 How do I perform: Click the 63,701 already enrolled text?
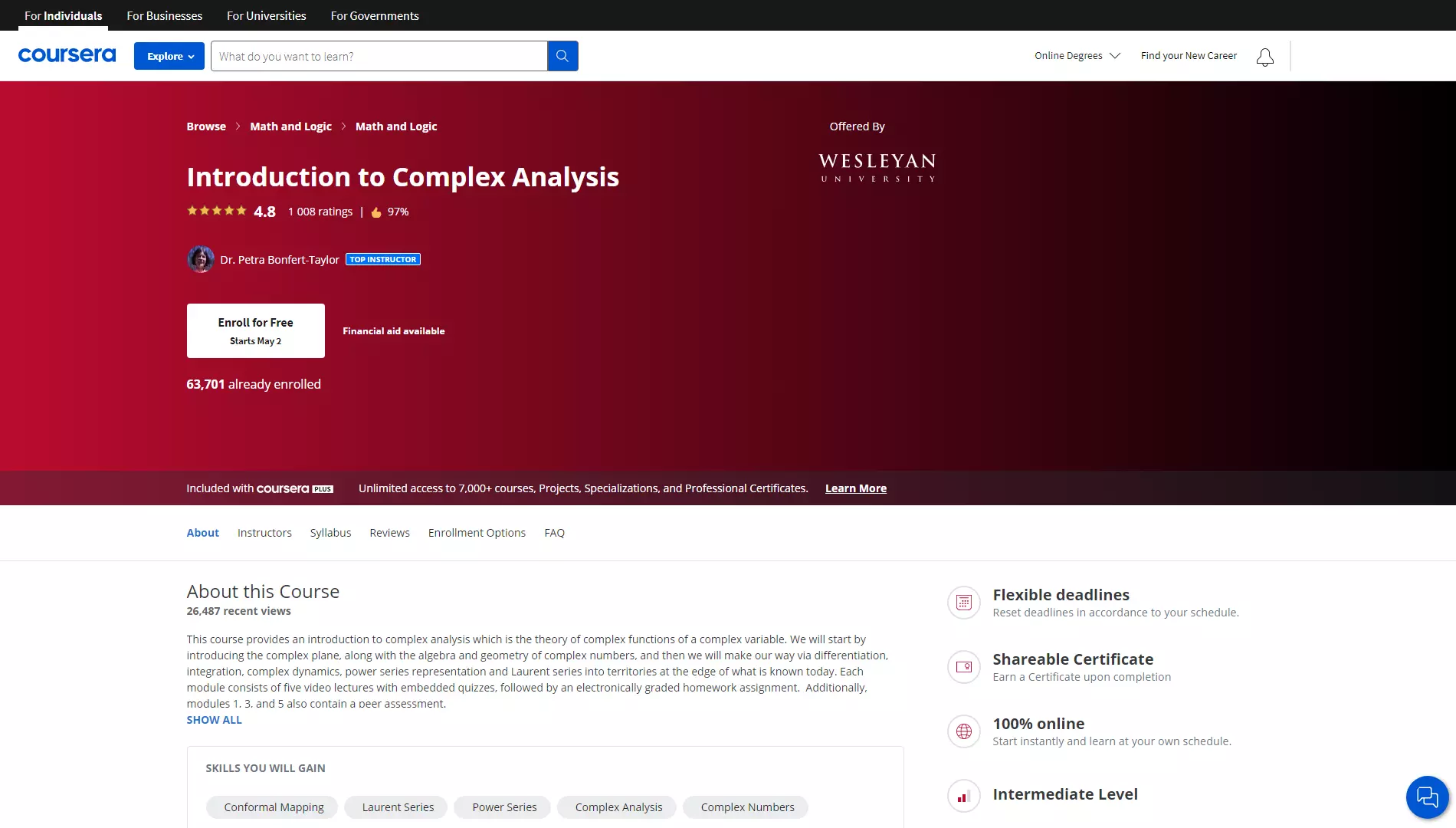pos(254,384)
